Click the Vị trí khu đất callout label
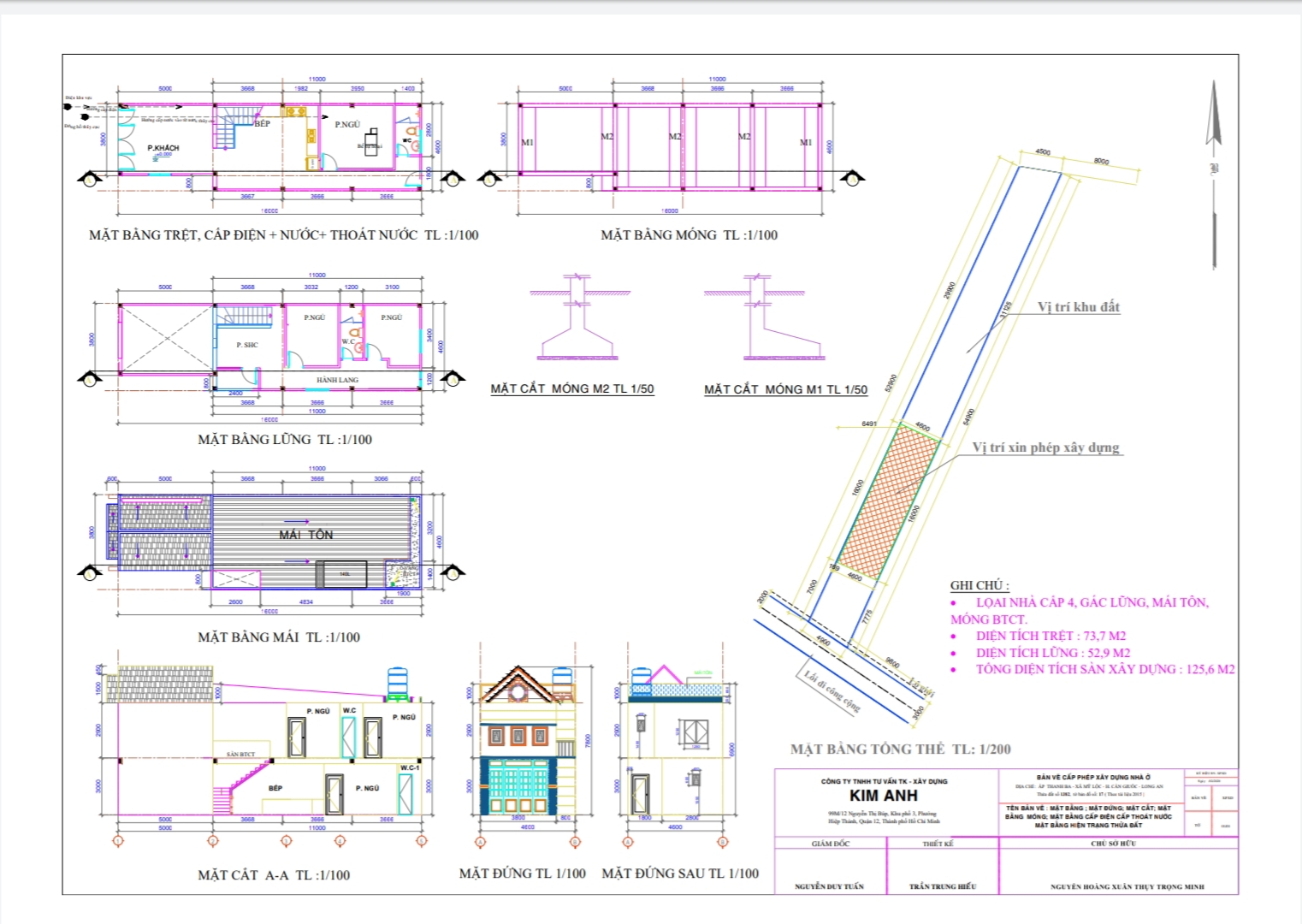Image resolution: width=1302 pixels, height=924 pixels. 1078,307
